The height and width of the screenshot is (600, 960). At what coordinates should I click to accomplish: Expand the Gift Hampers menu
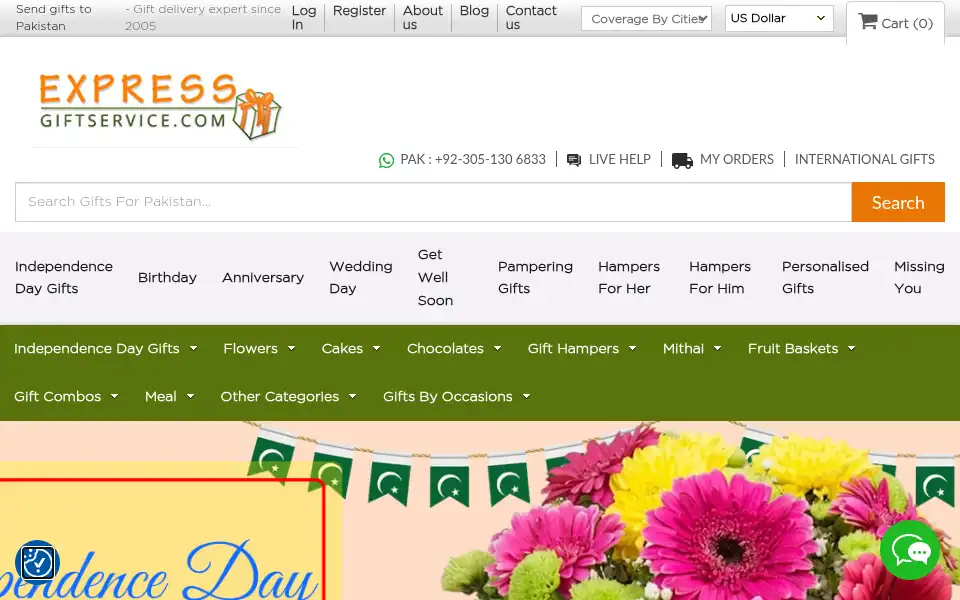tap(582, 348)
